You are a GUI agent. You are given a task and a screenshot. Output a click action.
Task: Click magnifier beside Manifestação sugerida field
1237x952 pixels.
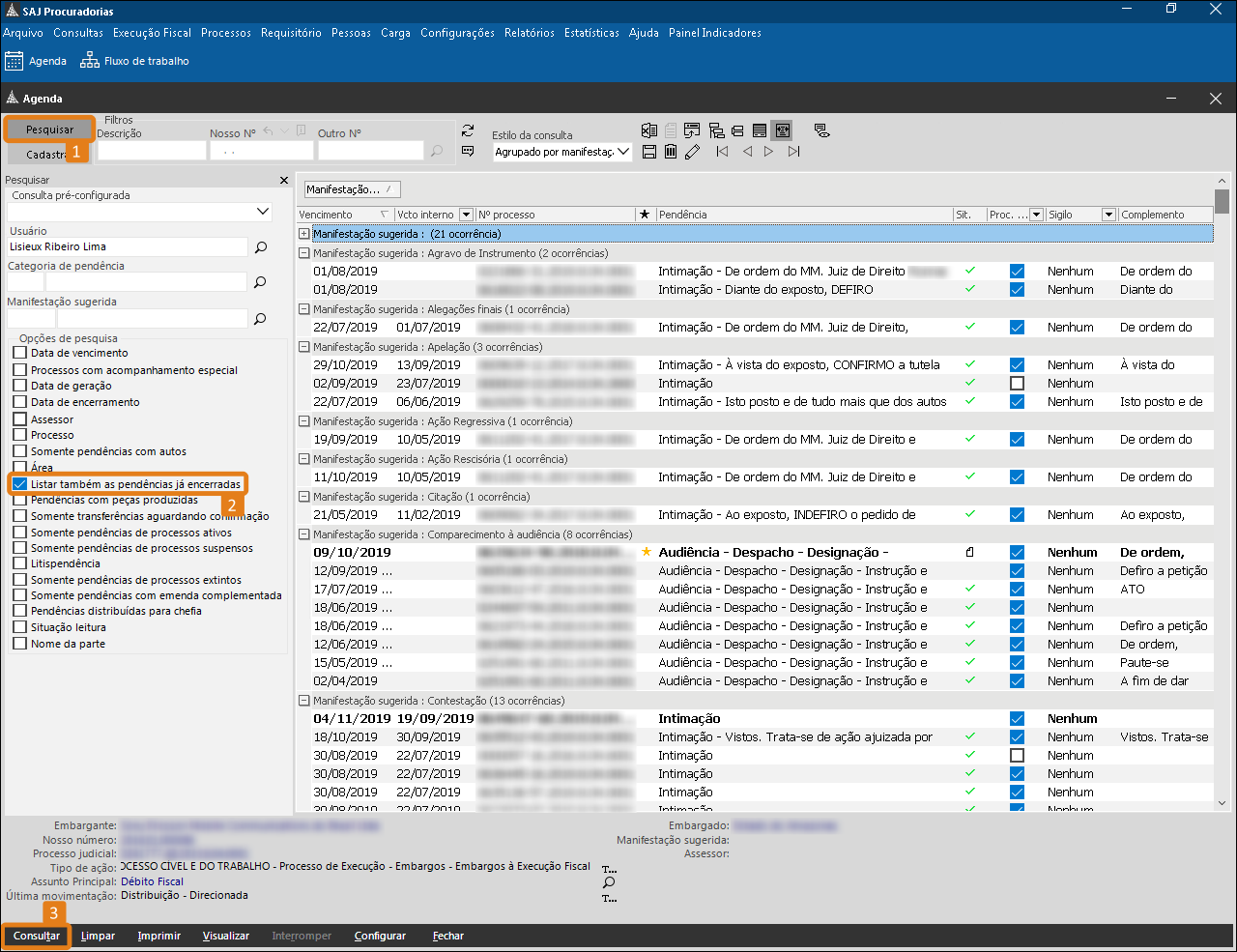[261, 318]
